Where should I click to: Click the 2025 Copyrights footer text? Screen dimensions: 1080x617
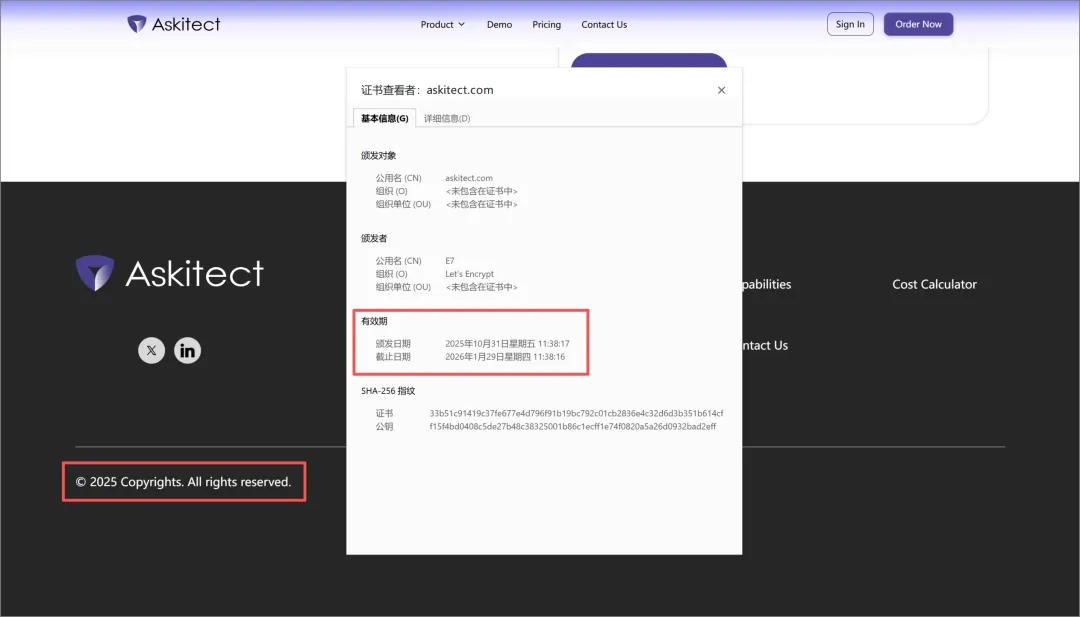point(183,482)
